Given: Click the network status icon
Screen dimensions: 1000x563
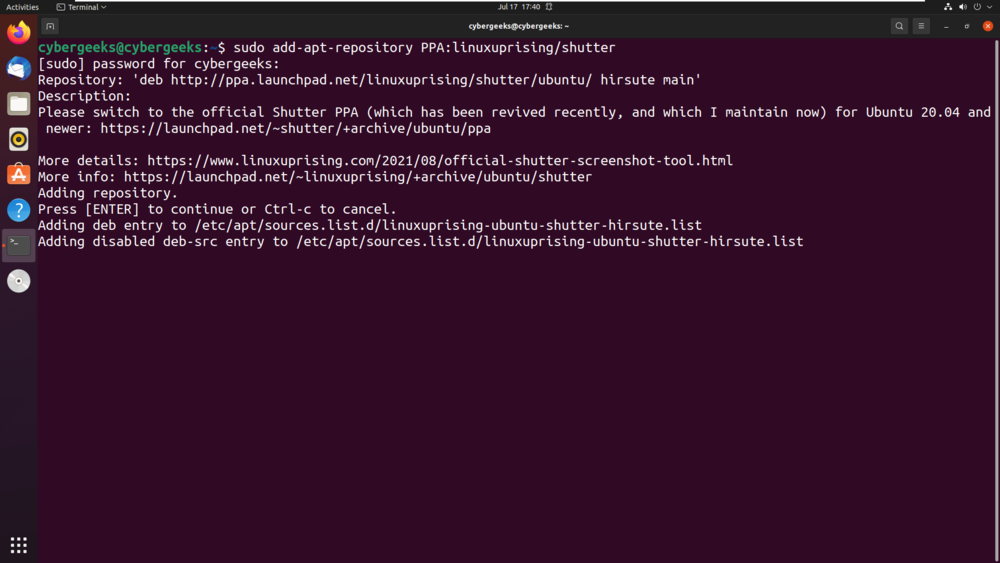Looking at the screenshot, I should coord(948,7).
